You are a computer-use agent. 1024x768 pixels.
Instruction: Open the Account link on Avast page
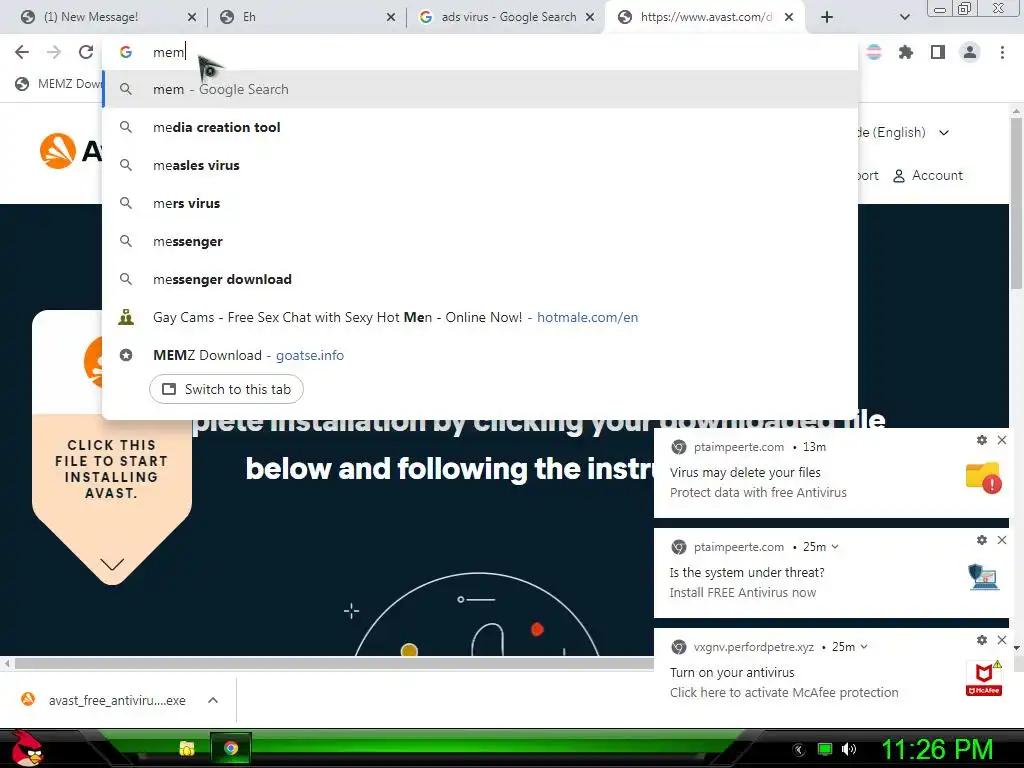pos(928,176)
